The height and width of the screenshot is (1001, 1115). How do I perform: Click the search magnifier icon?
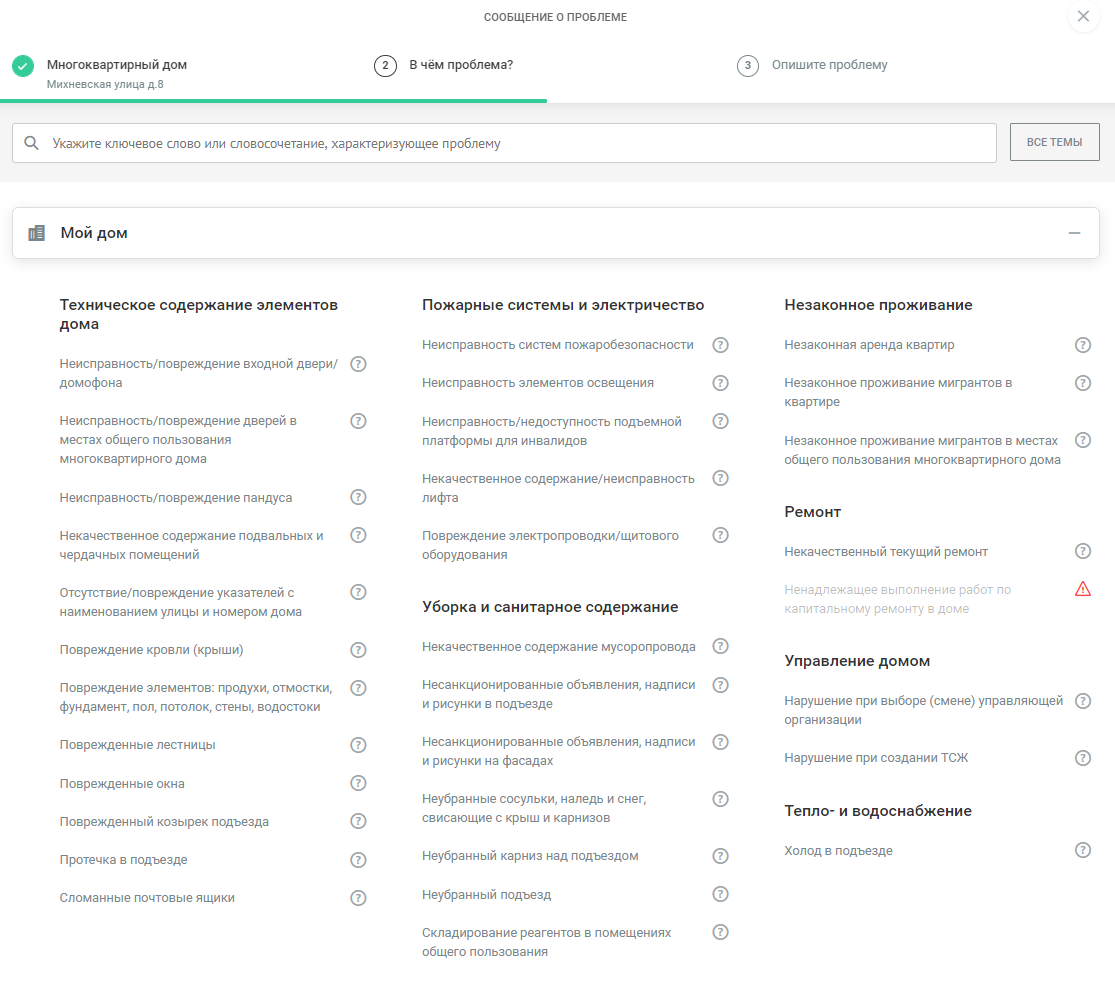click(32, 143)
